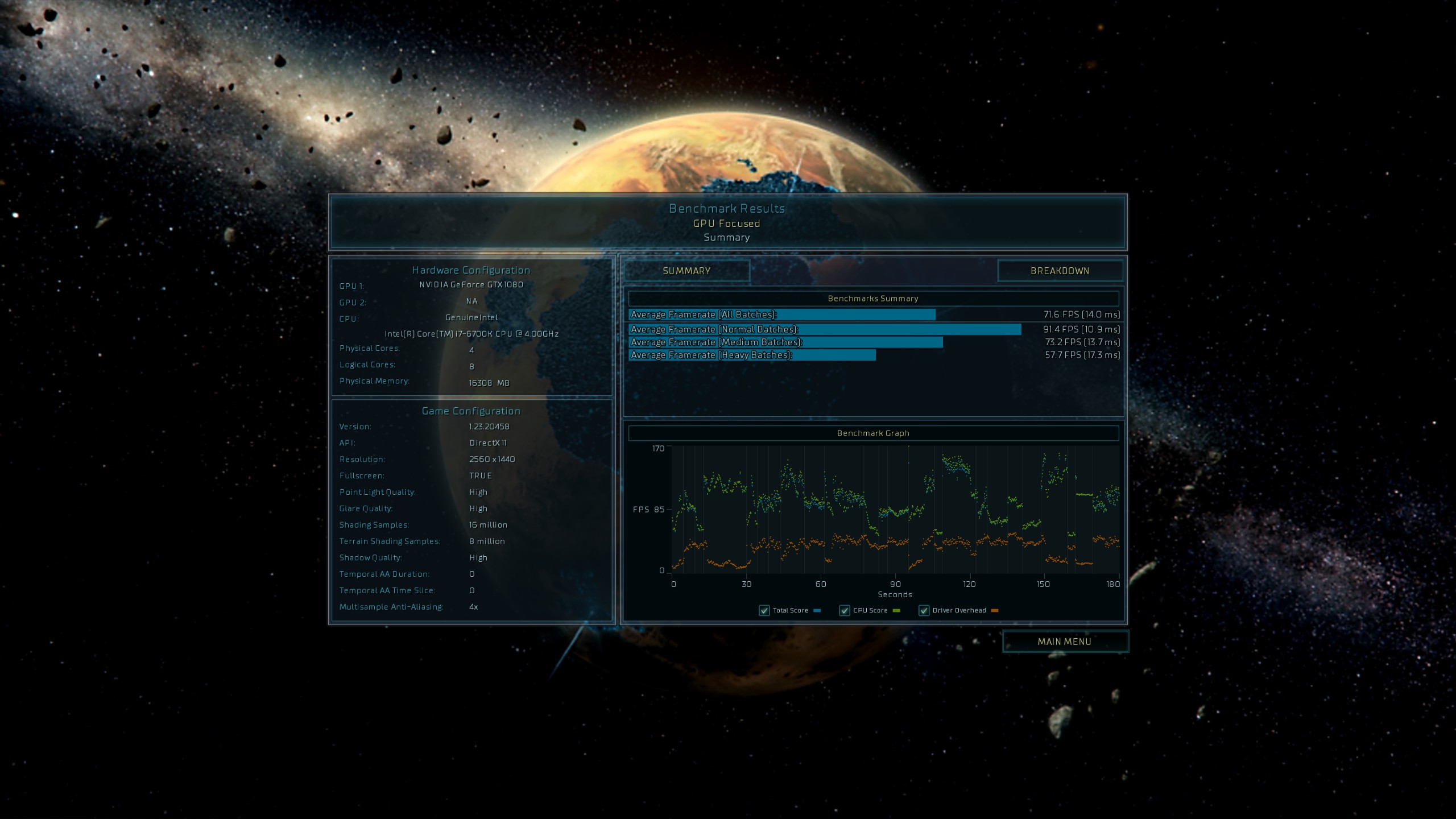
Task: Click the Benchmarks Summary header
Action: pyautogui.click(x=873, y=299)
